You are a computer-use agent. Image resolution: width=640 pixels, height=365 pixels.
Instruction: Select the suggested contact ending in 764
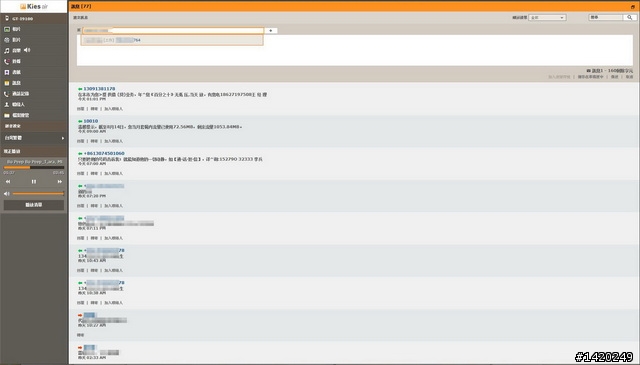(172, 40)
